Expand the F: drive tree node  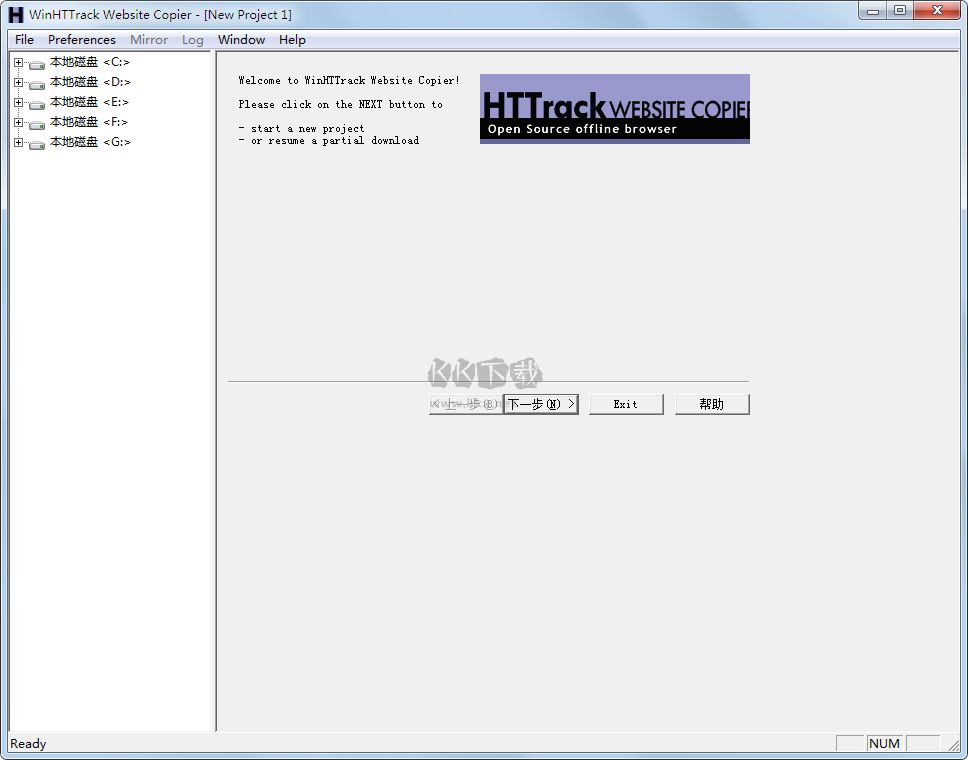(19, 122)
